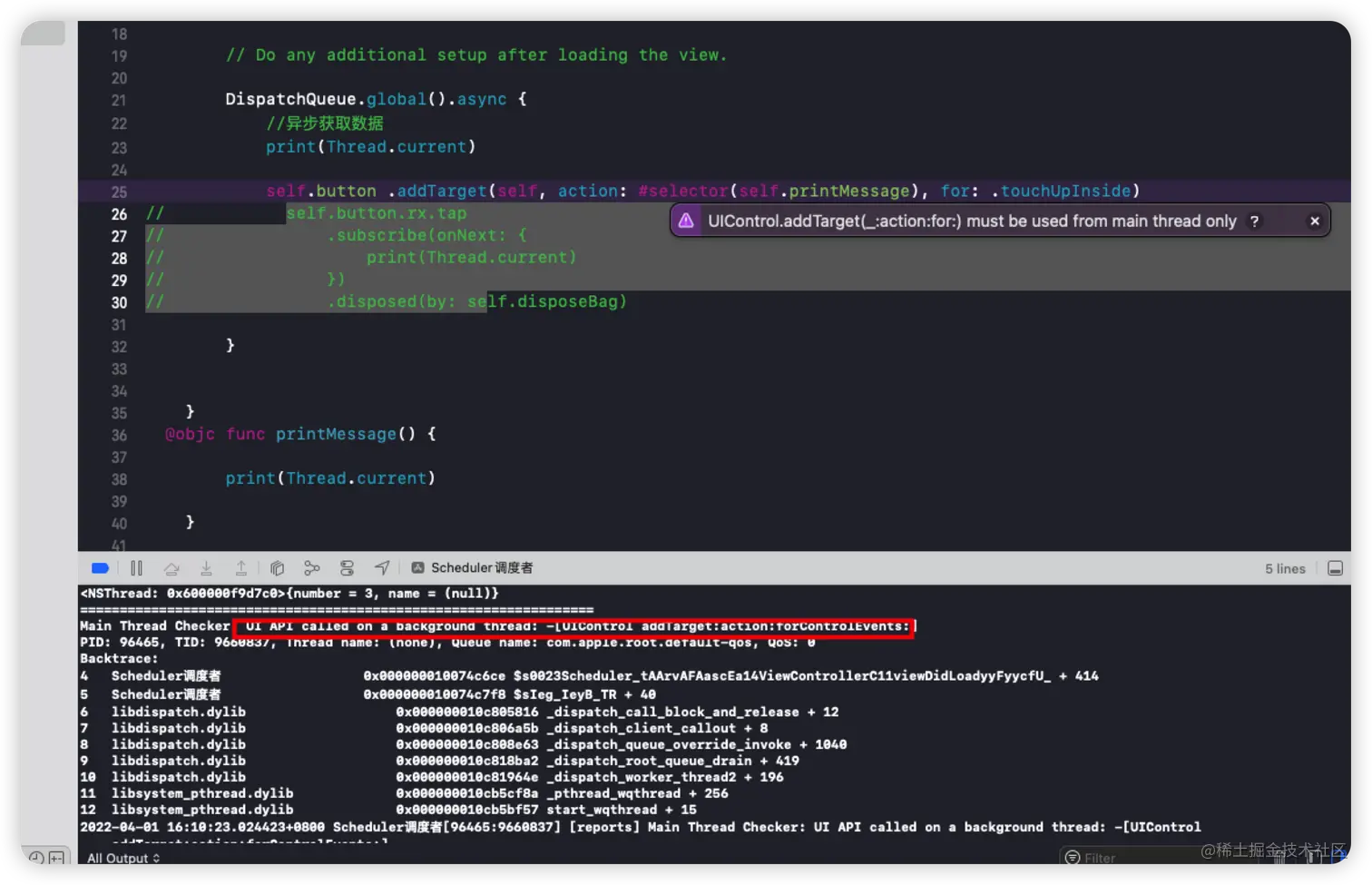
Task: Click the '.disposed(by: self.disposeBag)' line
Action: (476, 301)
